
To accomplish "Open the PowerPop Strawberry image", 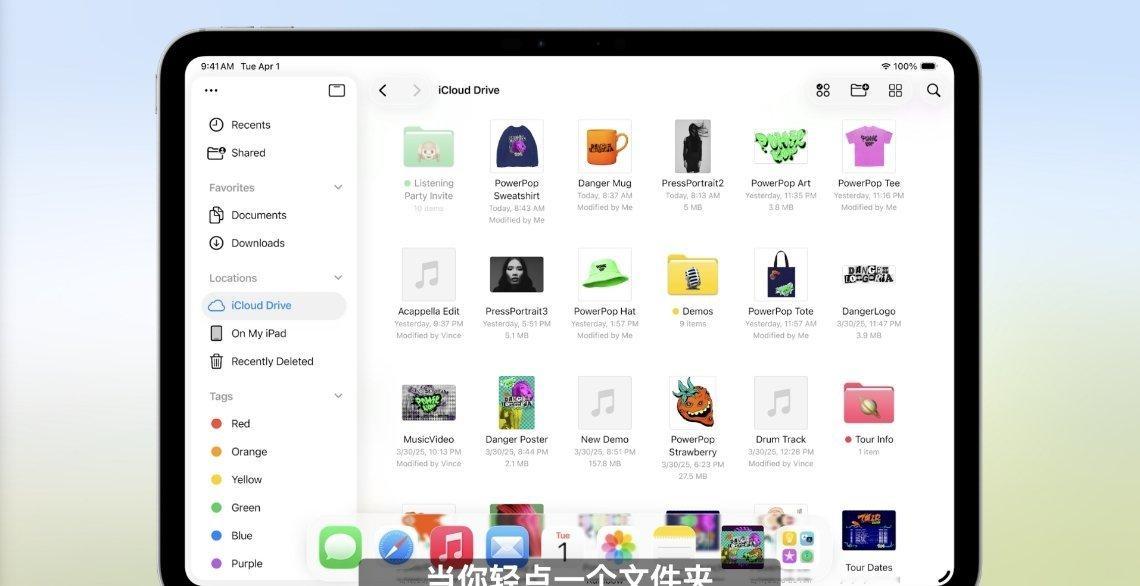I will pos(693,403).
